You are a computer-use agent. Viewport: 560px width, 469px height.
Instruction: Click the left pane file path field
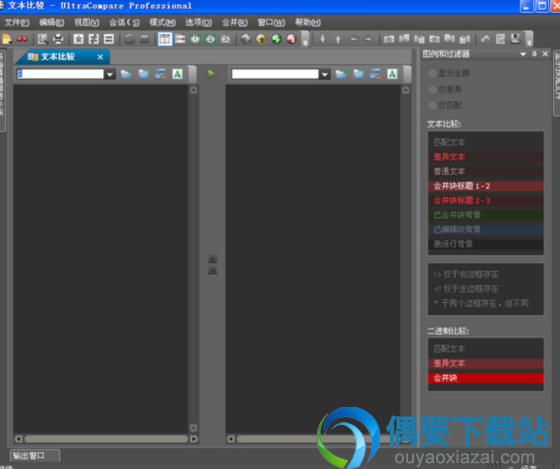[x=60, y=74]
